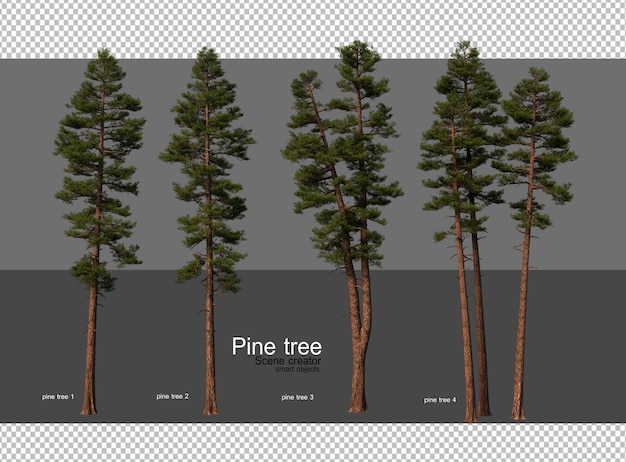Image resolution: width=626 pixels, height=462 pixels.
Task: Click the 'Pine tree' title text
Action: point(277,346)
